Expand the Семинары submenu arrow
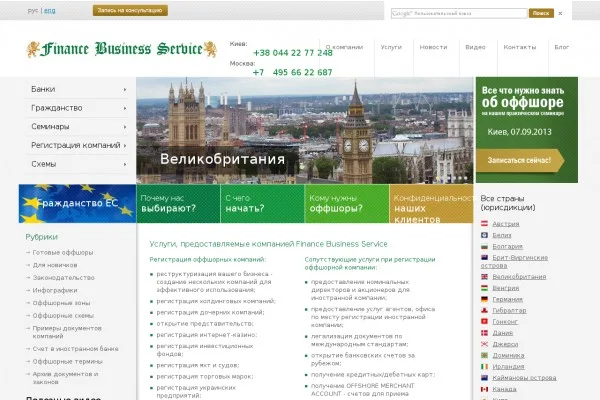Image resolution: width=600 pixels, height=400 pixels. 125,127
